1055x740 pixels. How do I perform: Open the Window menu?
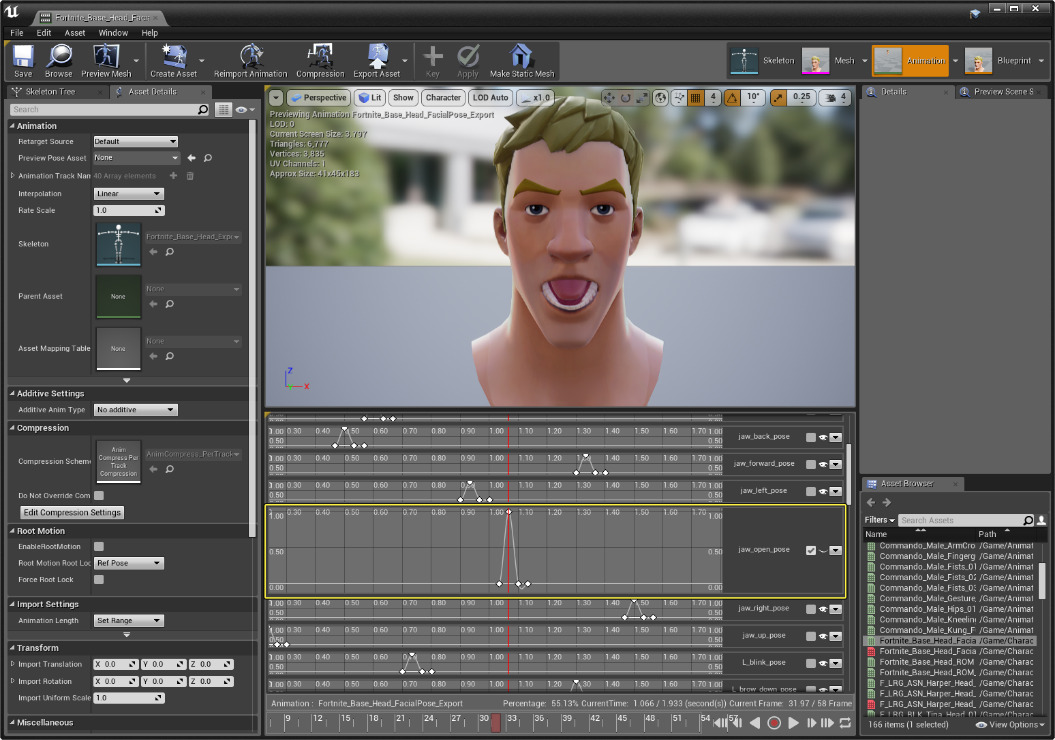[x=113, y=33]
